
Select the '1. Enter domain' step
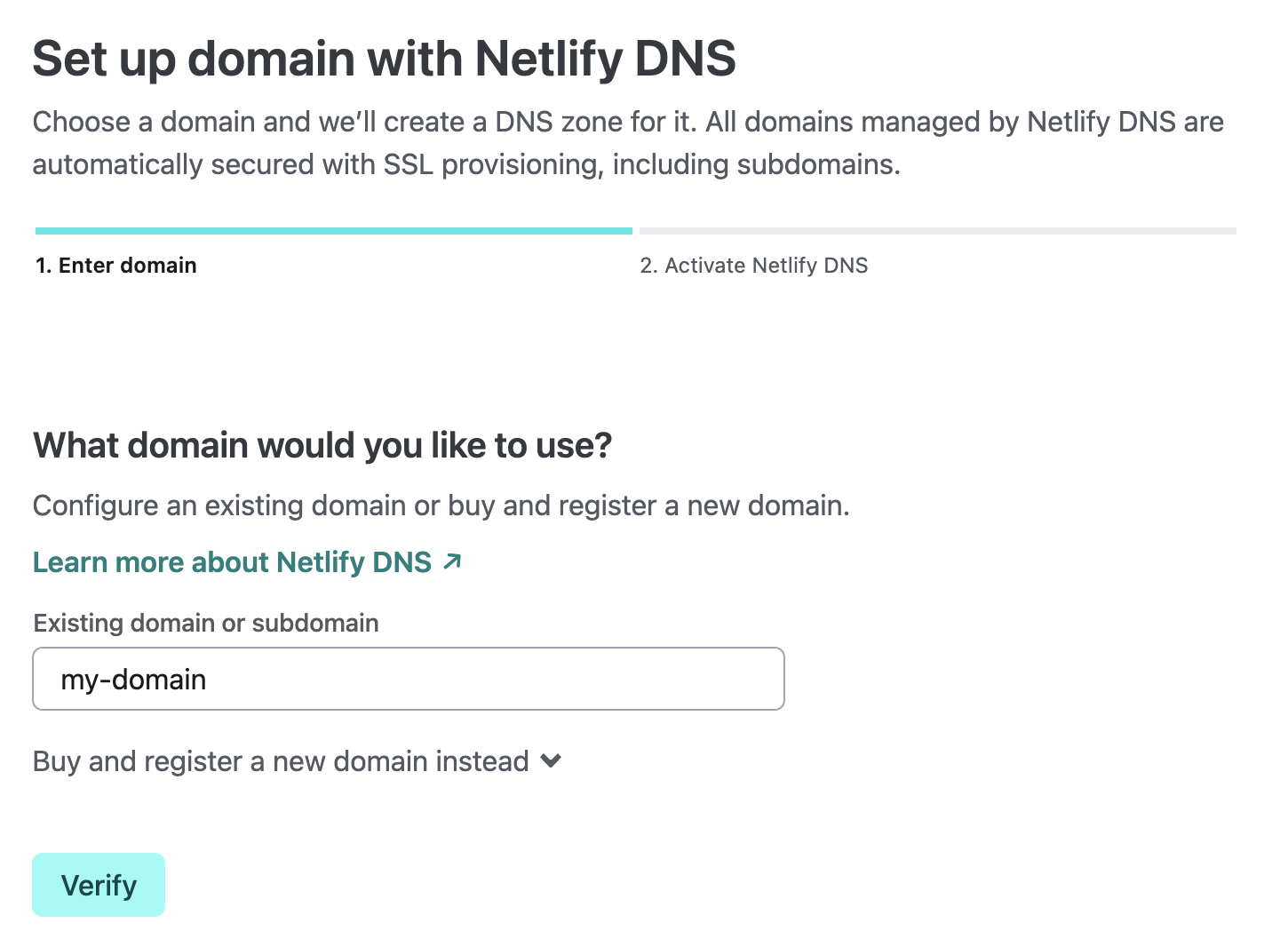pyautogui.click(x=116, y=266)
